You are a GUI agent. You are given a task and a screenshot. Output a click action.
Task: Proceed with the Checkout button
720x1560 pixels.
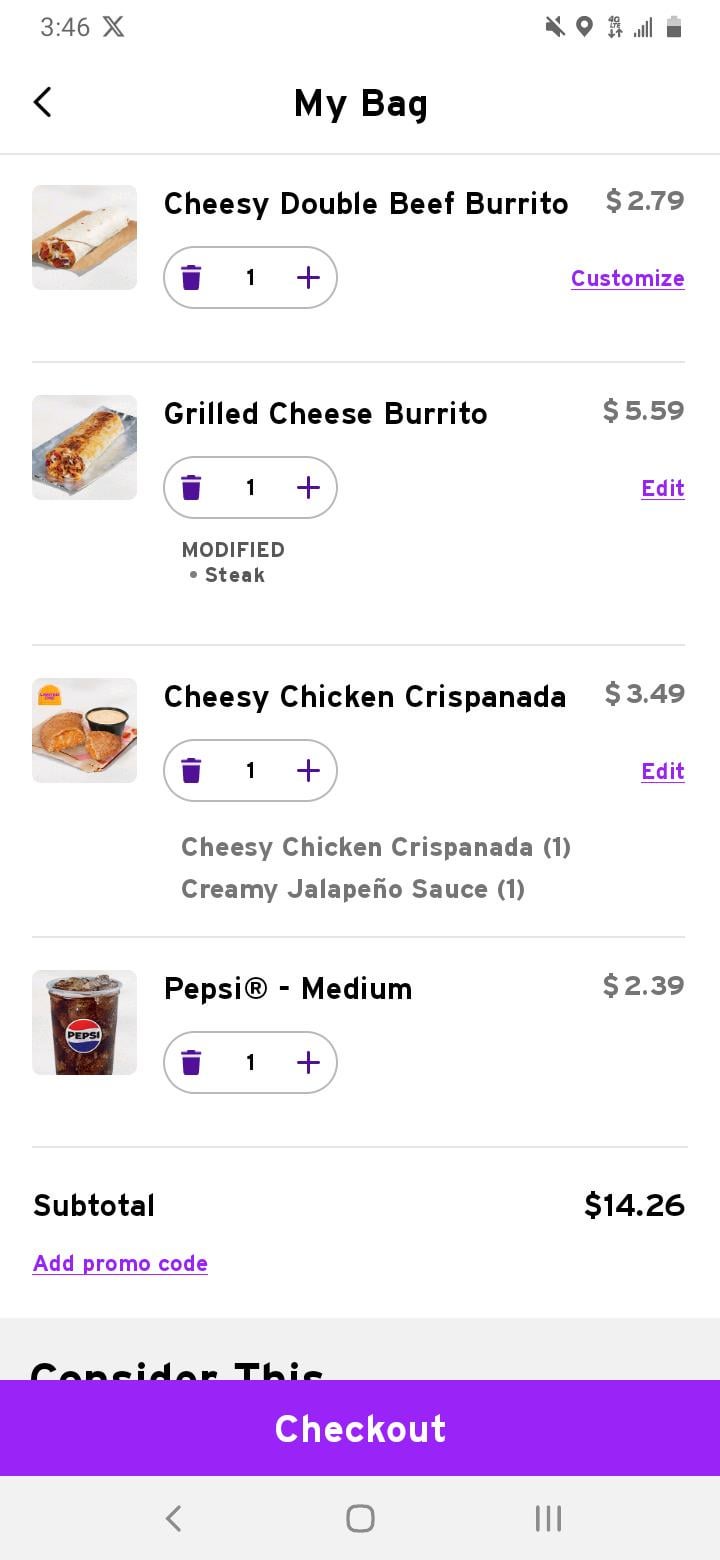click(x=360, y=1428)
